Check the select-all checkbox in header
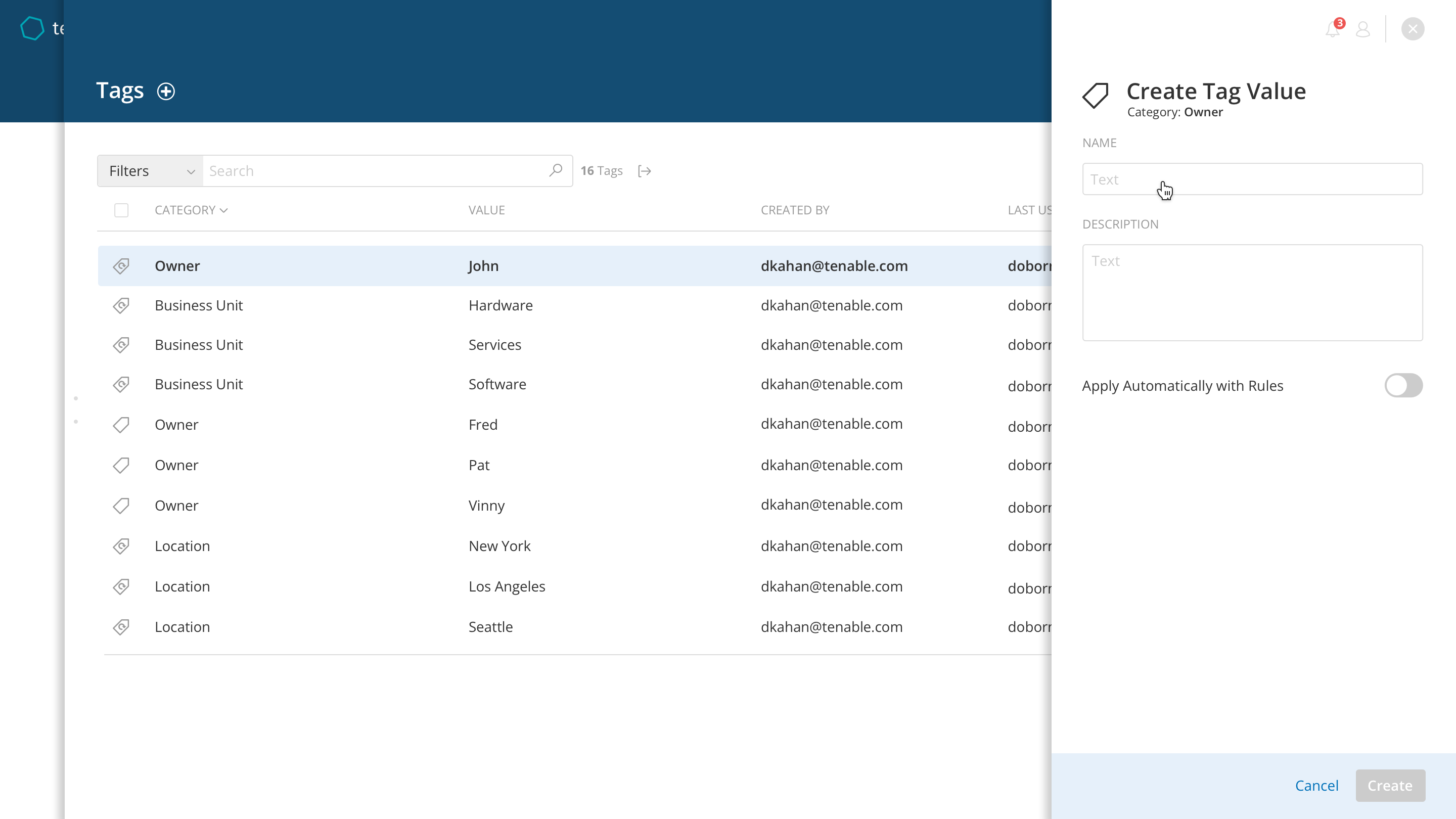The image size is (1456, 819). coord(121,210)
